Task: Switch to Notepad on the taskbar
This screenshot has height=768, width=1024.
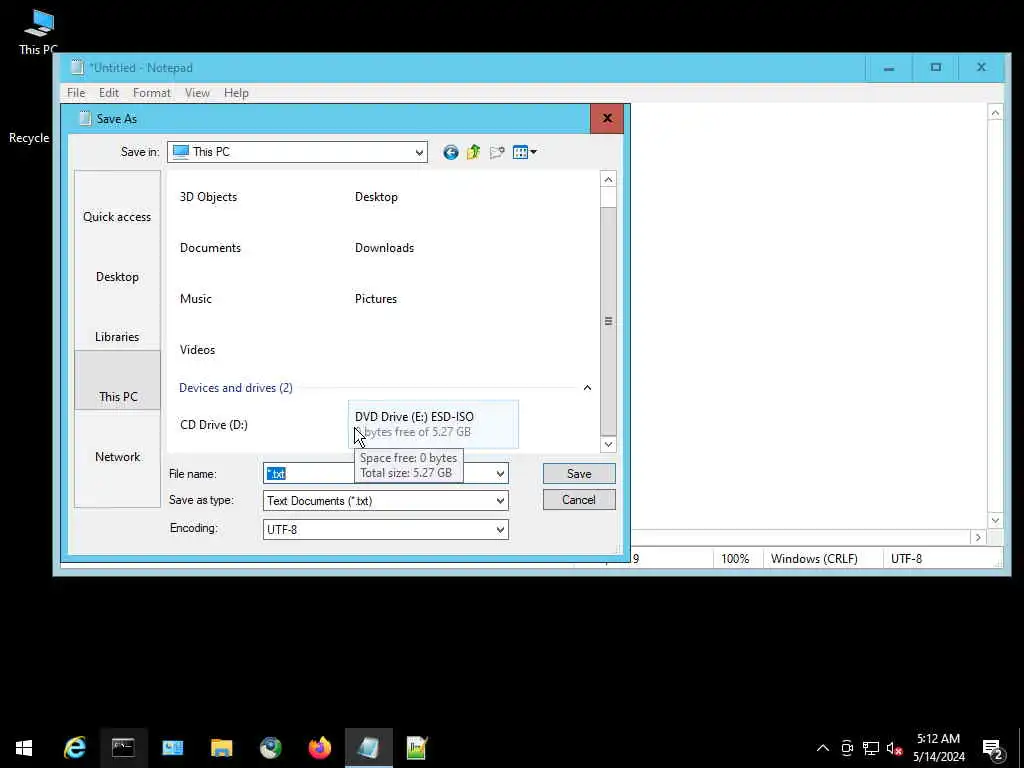Action: click(x=368, y=748)
